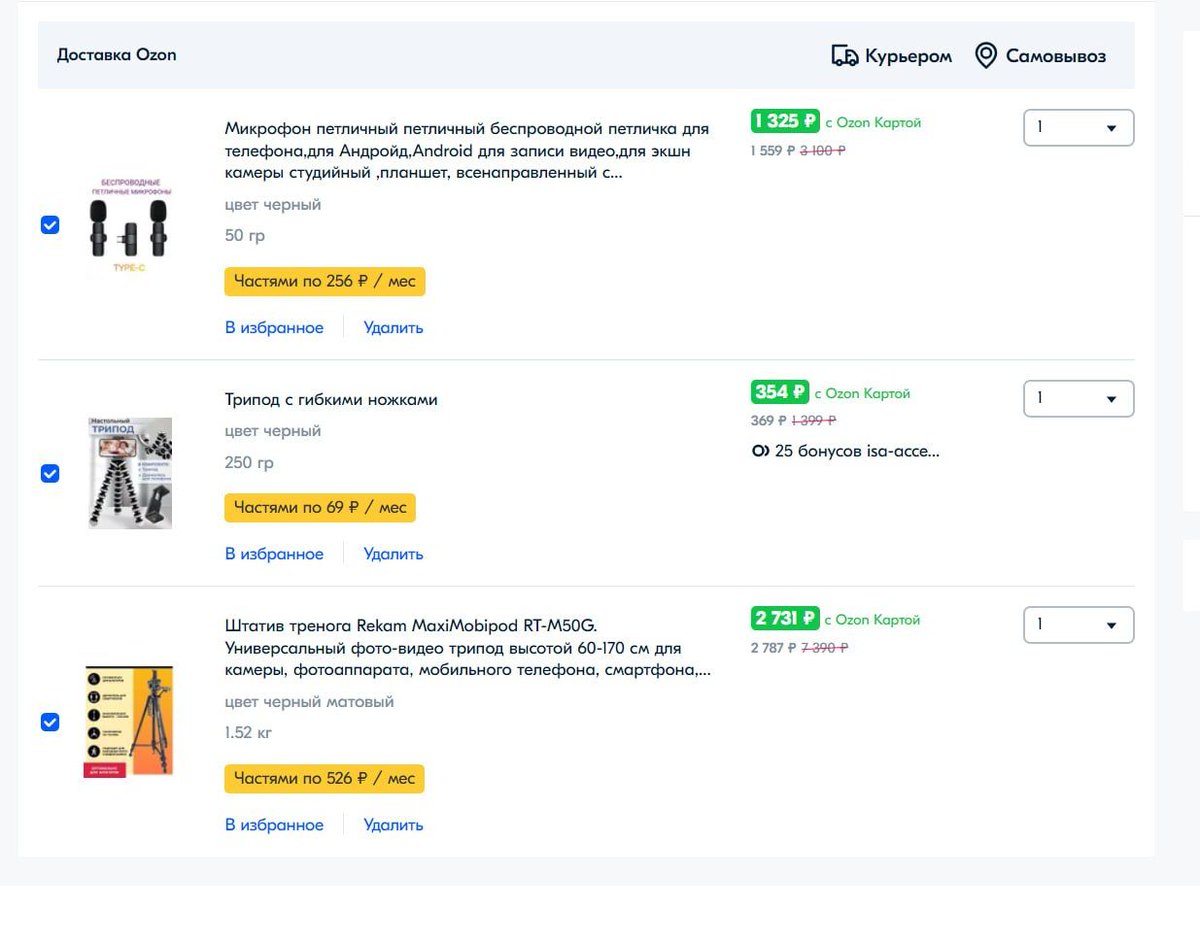Open the Rekam tripod product thumbnail
The width and height of the screenshot is (1200, 944).
tap(128, 722)
